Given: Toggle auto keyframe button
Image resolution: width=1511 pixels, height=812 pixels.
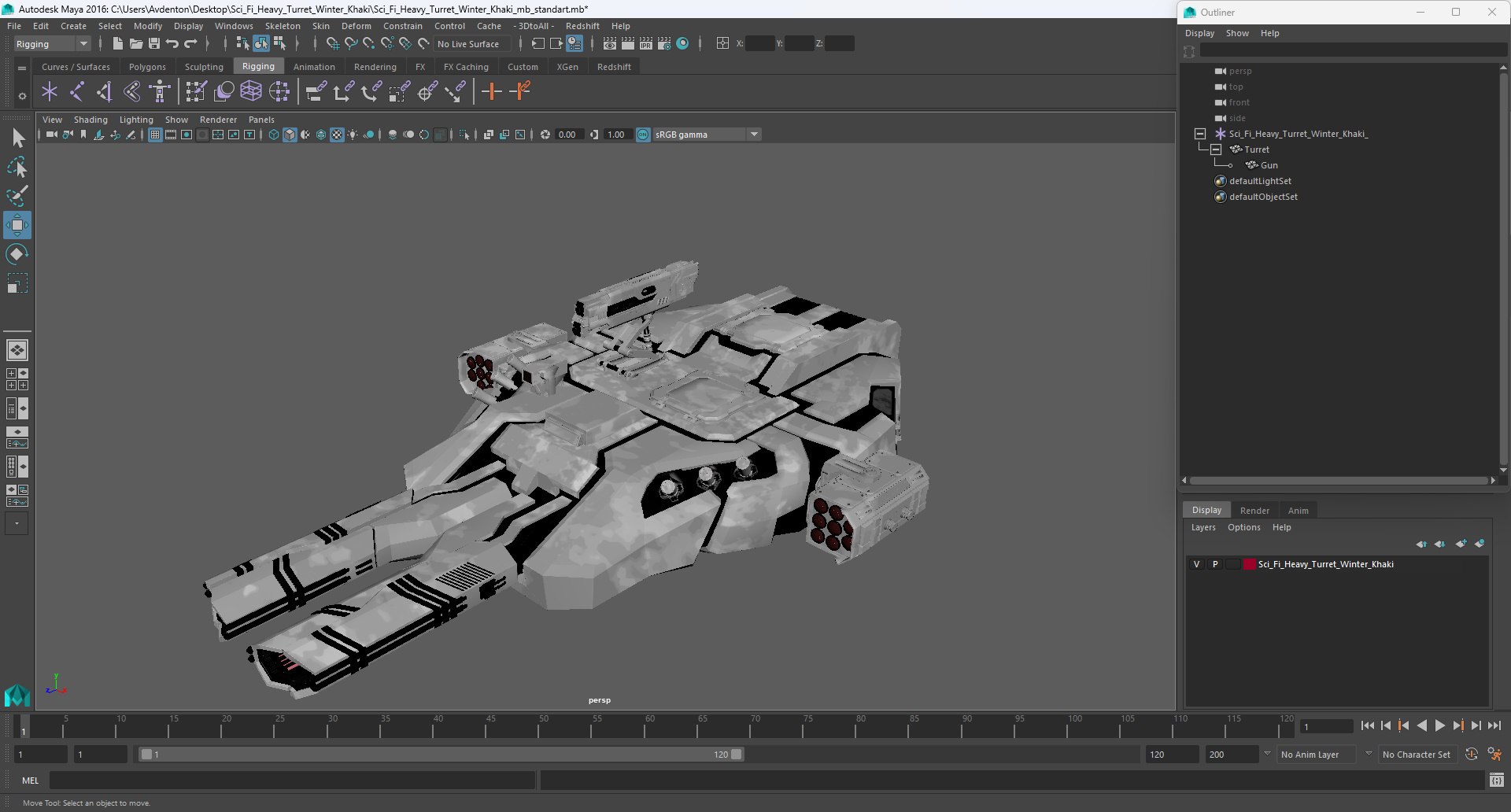Looking at the screenshot, I should (x=1471, y=755).
